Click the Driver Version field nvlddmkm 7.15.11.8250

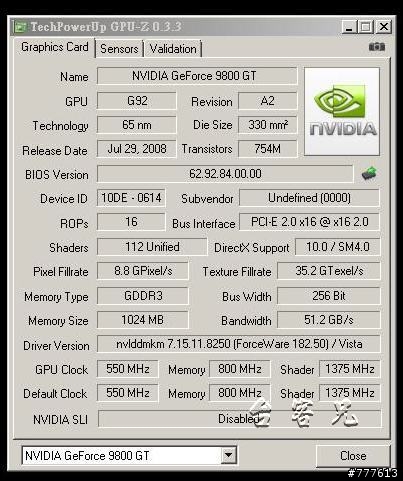tap(239, 344)
